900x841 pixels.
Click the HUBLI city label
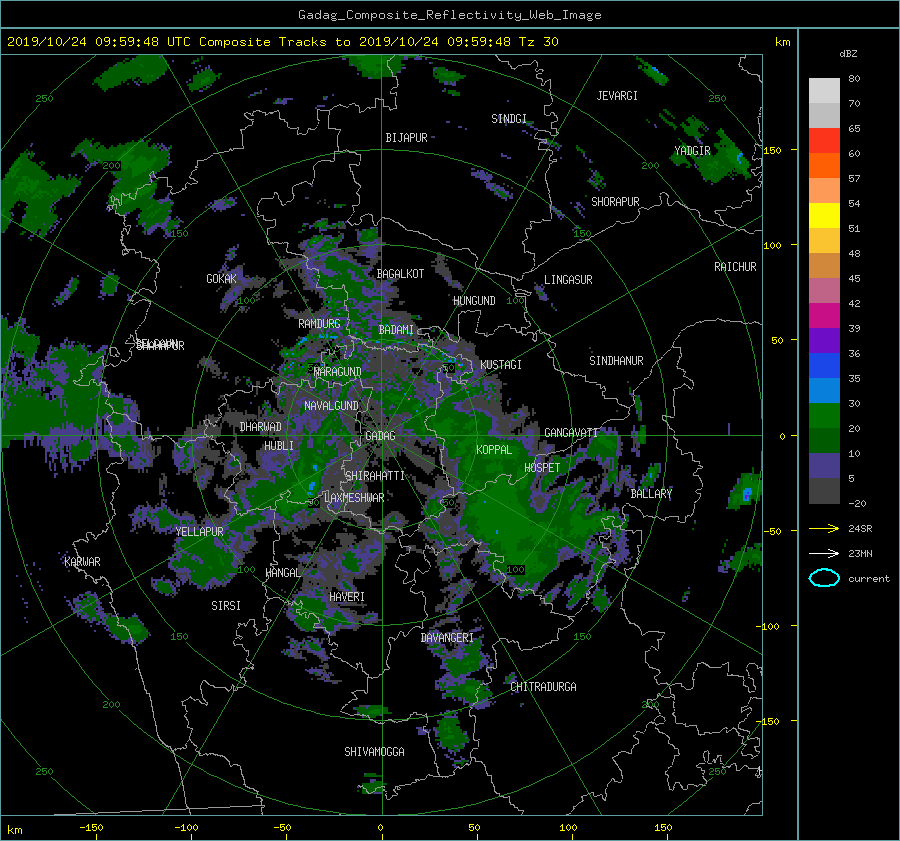(x=279, y=446)
